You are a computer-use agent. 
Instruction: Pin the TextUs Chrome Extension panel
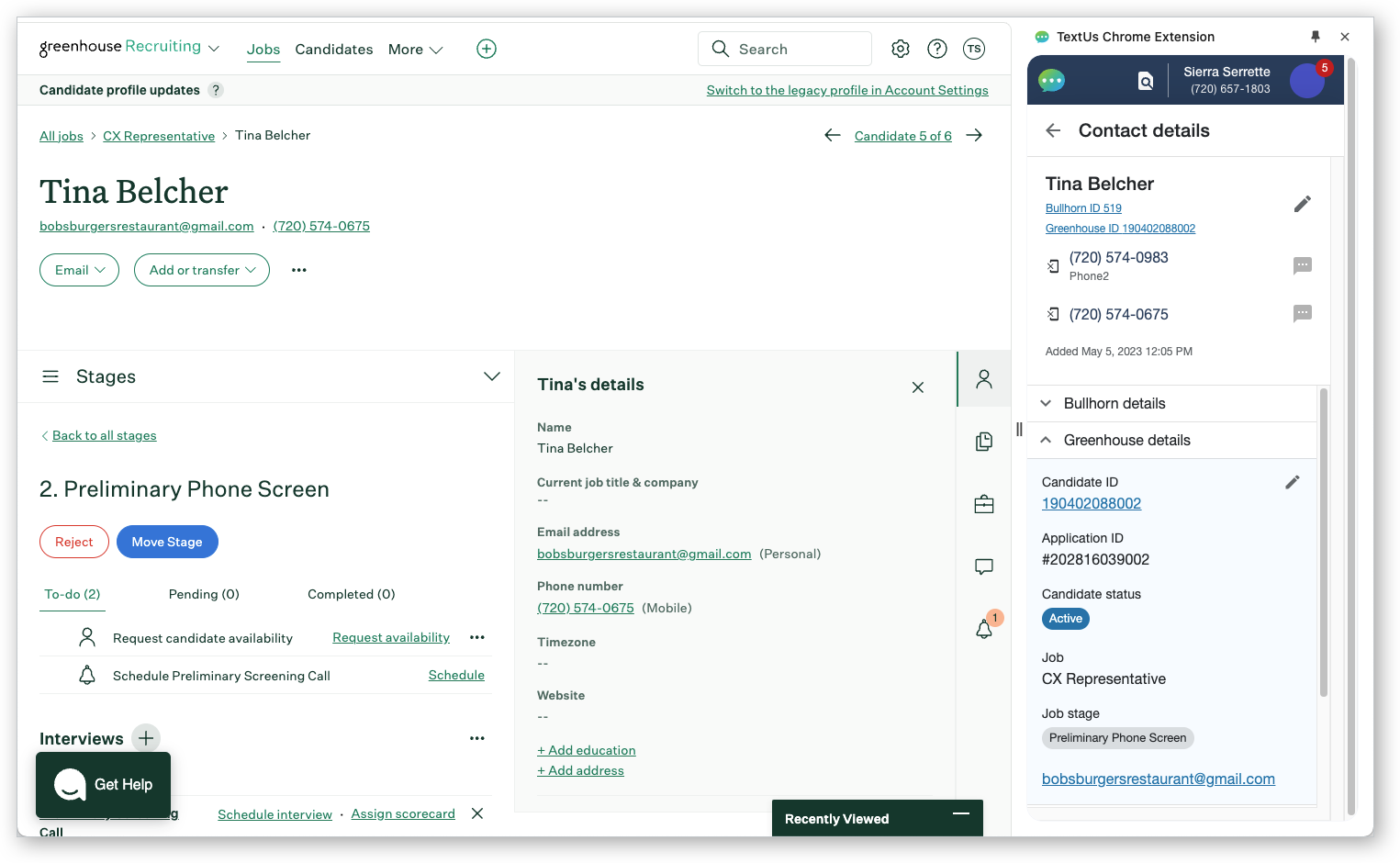click(1316, 37)
